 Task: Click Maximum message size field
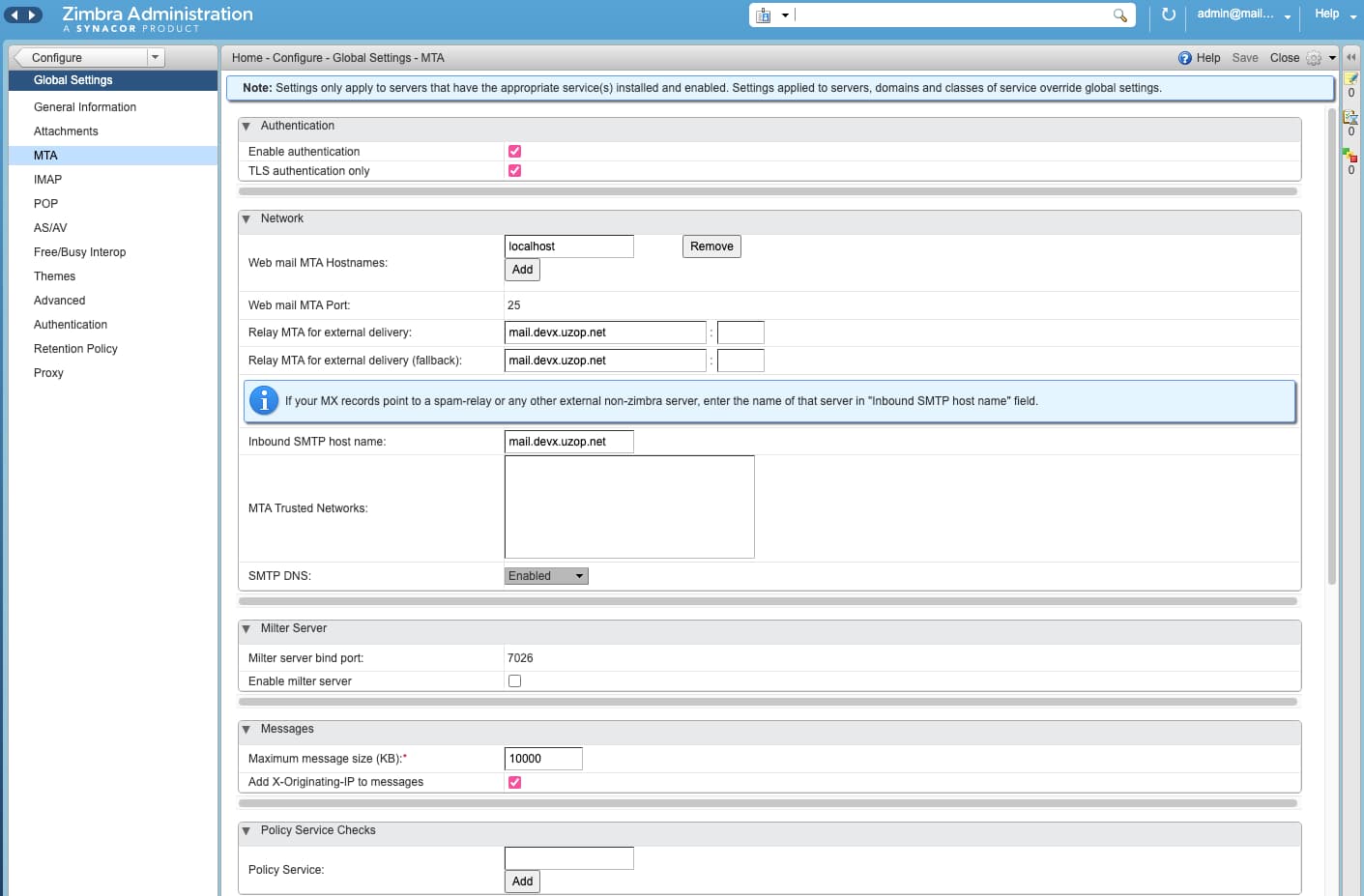[543, 759]
